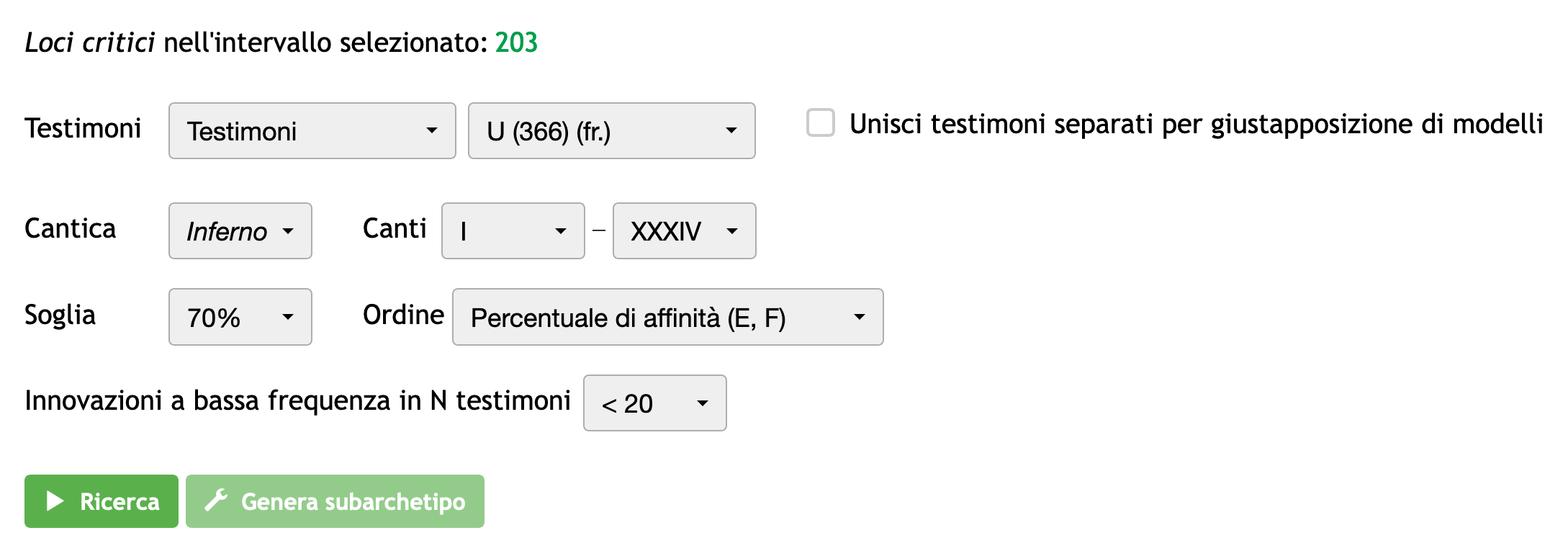Open the first Testimoni dropdown

[x=312, y=131]
